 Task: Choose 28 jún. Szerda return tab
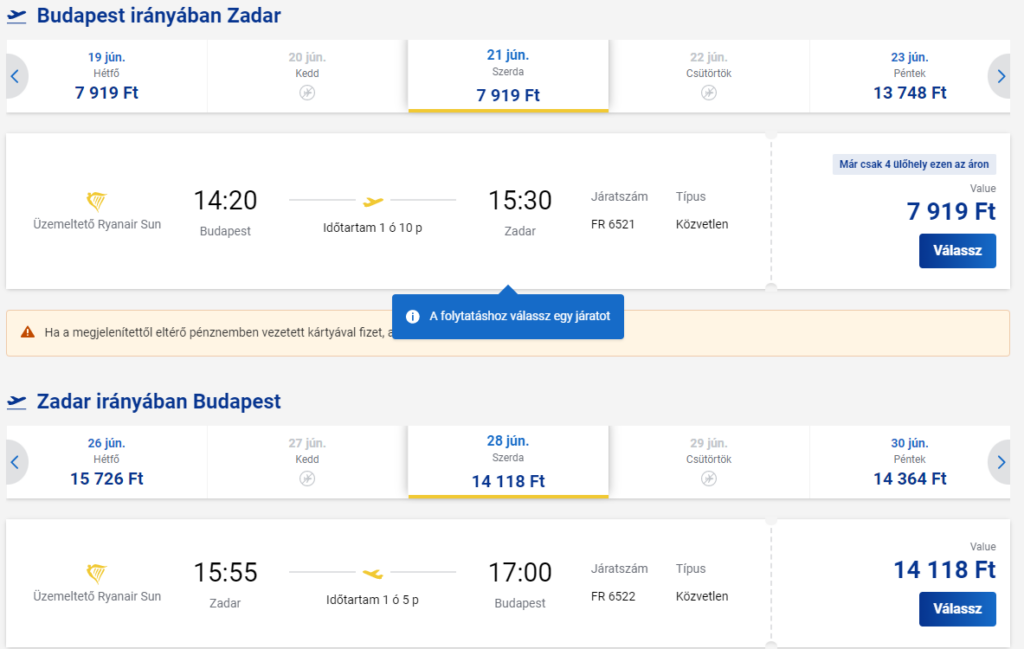pyautogui.click(x=508, y=462)
